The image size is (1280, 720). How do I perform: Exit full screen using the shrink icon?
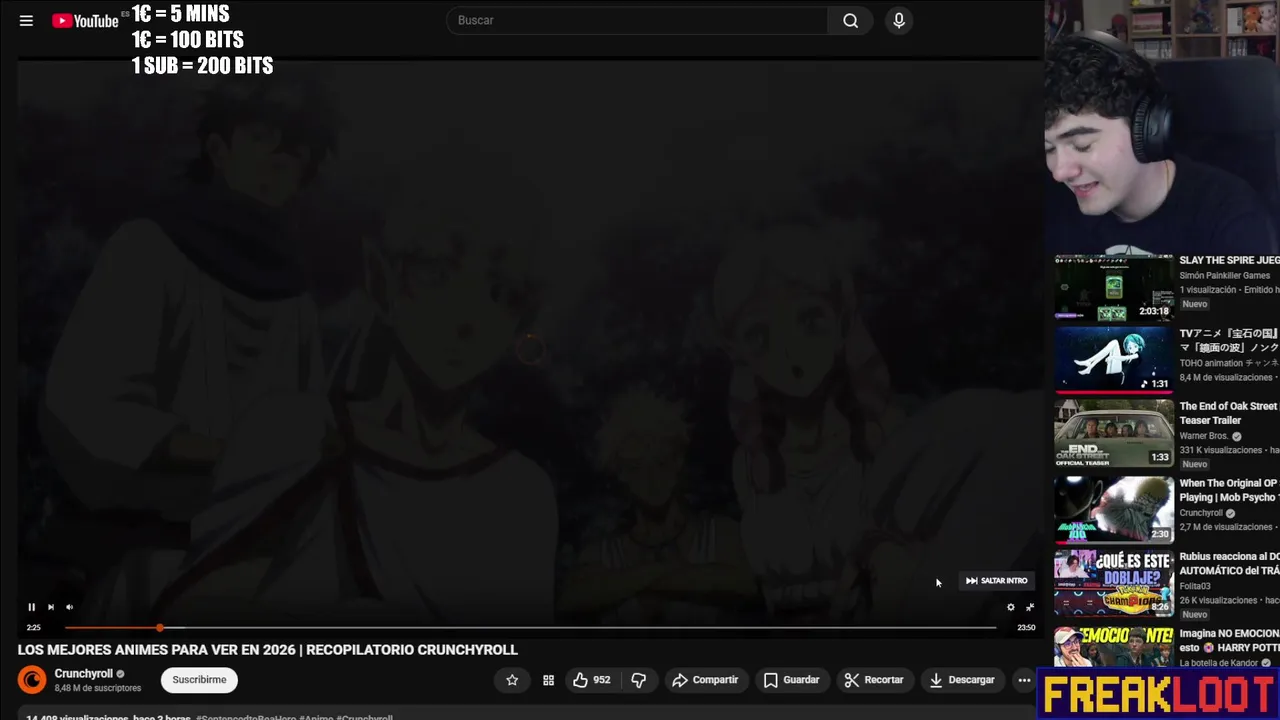point(1029,607)
